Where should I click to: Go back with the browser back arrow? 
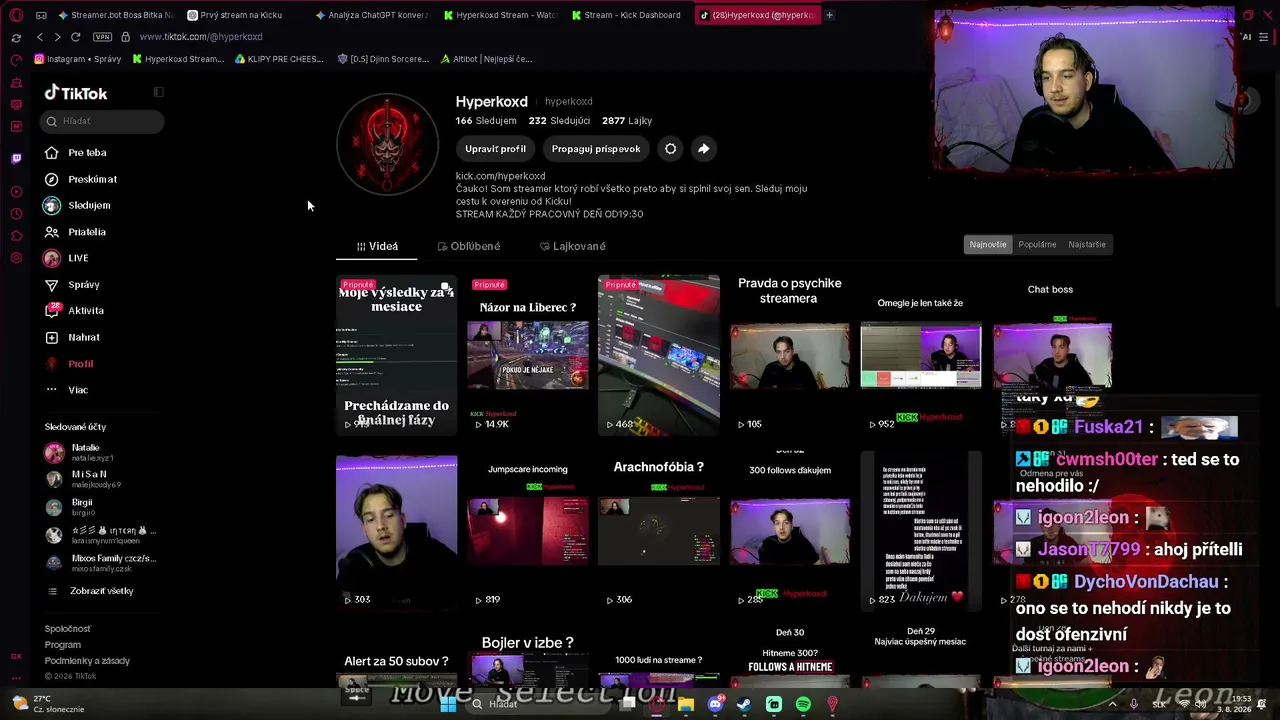pos(39,37)
